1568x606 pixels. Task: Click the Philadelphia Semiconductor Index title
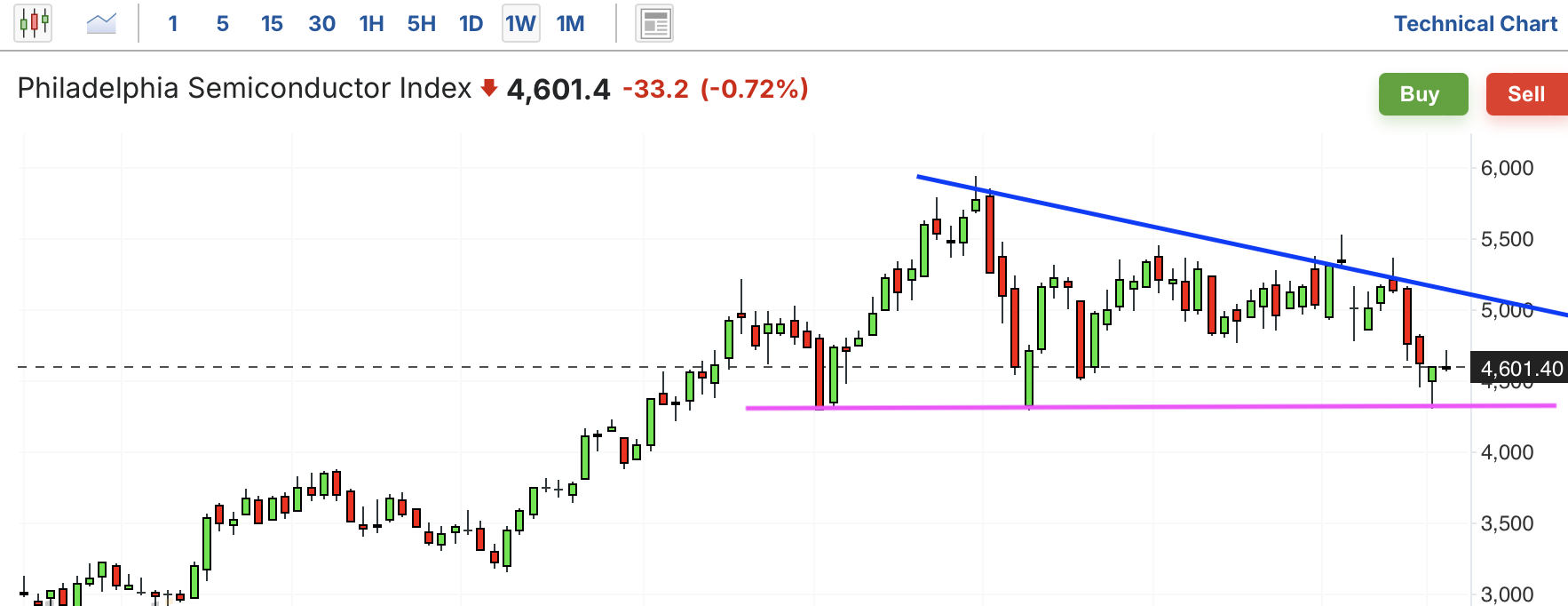click(x=244, y=88)
